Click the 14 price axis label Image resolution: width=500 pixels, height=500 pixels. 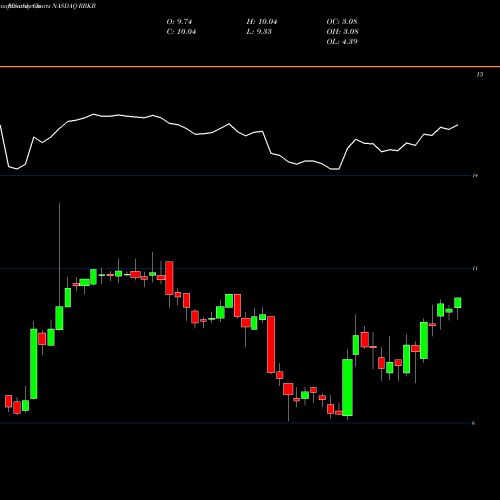[x=475, y=175]
